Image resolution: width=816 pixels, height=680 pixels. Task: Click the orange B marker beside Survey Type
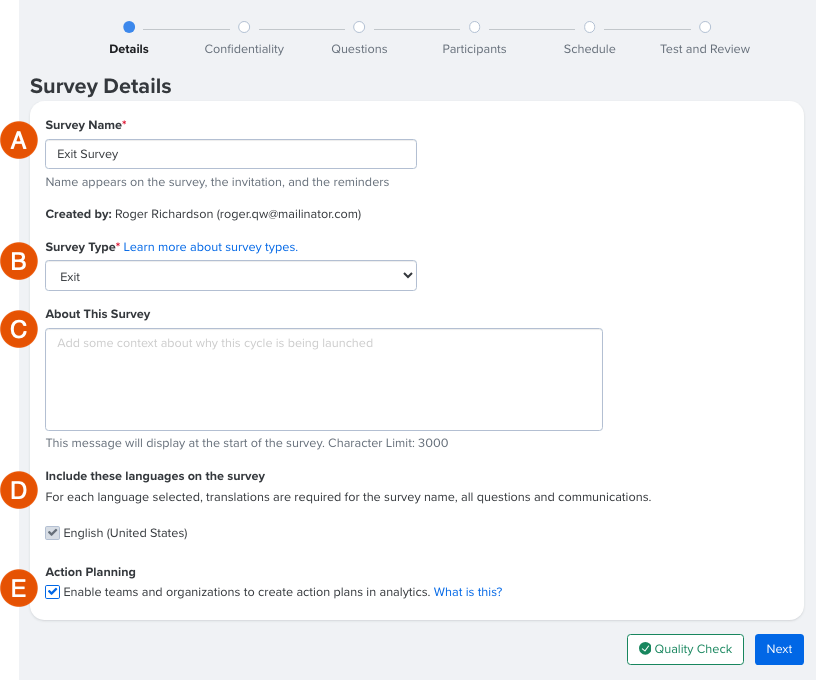pos(19,261)
